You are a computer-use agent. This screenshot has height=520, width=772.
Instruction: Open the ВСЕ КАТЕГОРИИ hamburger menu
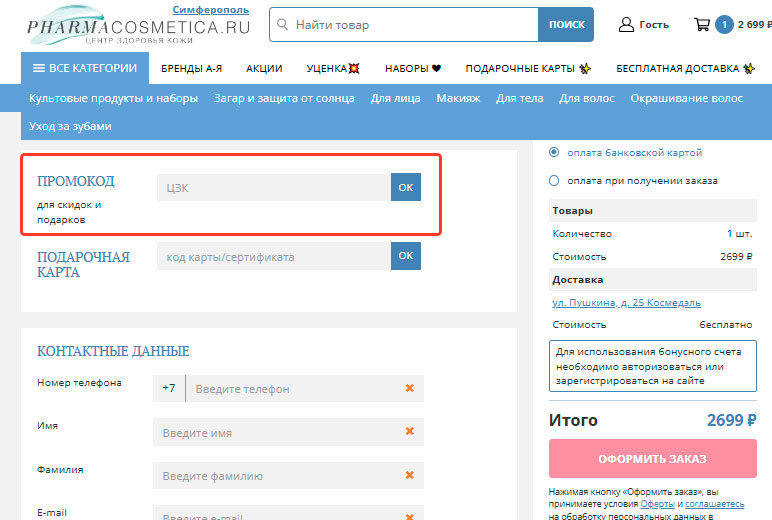pyautogui.click(x=85, y=68)
